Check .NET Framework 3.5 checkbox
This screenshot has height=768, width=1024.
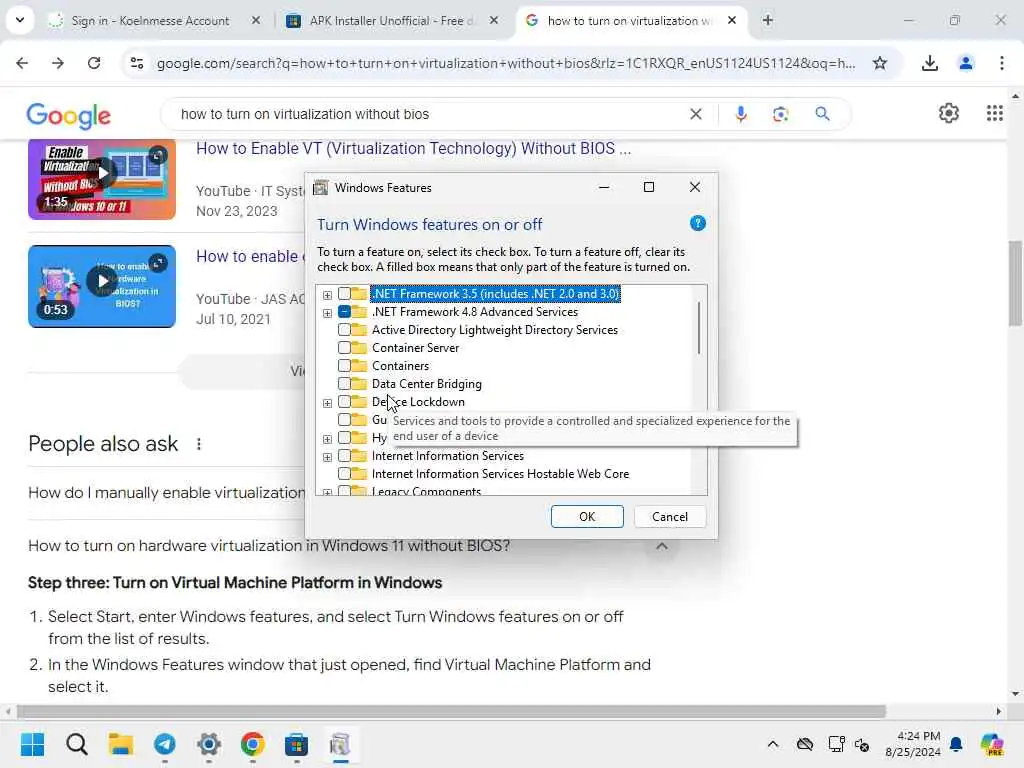click(x=344, y=294)
